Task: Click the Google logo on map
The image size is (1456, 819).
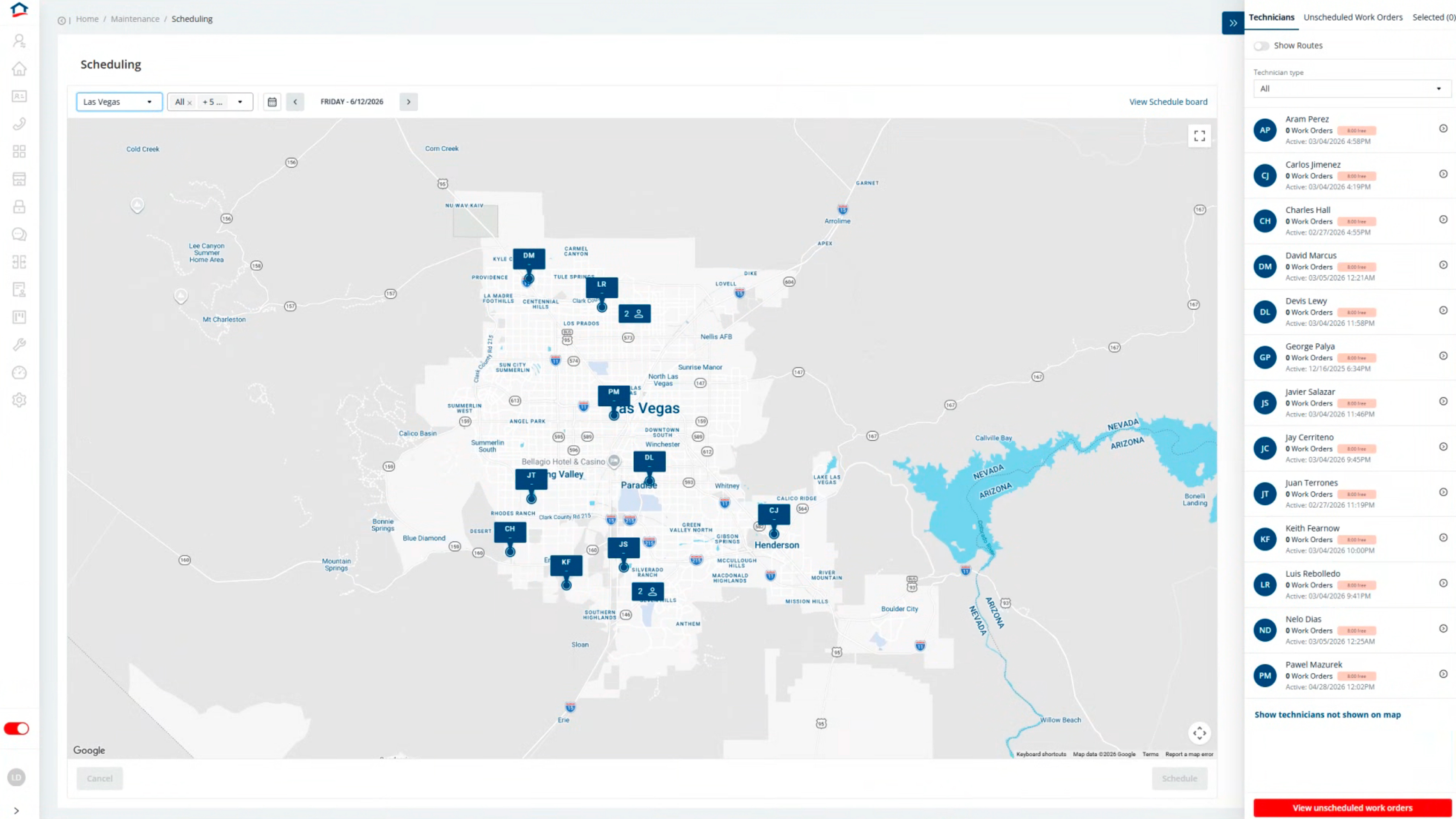Action: 89,751
